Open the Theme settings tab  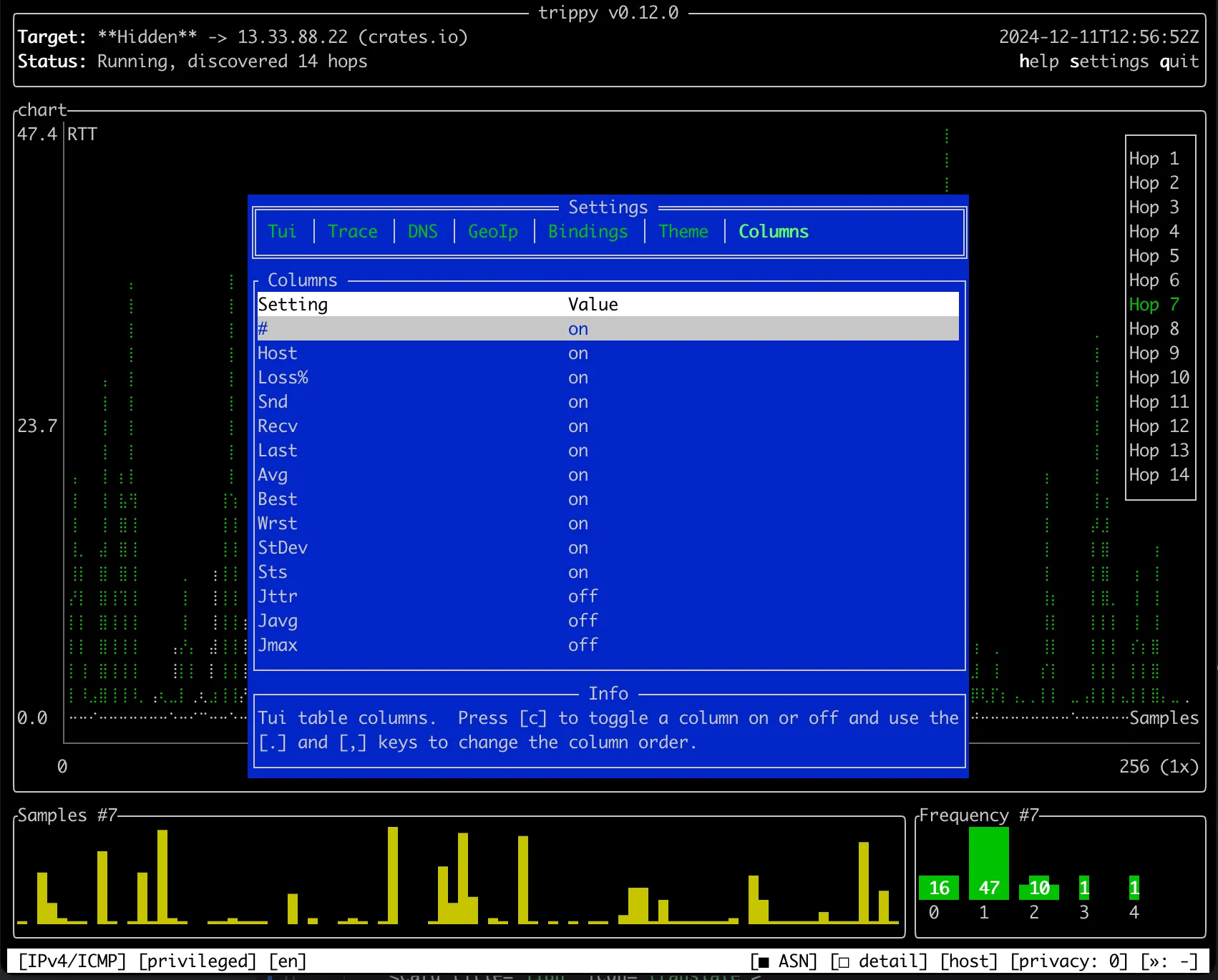[x=683, y=232]
